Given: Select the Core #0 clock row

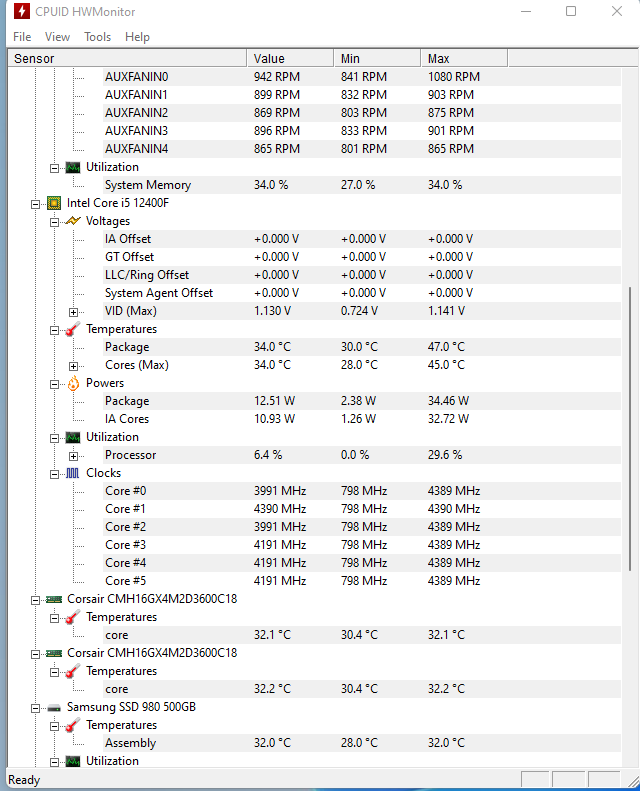Looking at the screenshot, I should coord(362,491).
